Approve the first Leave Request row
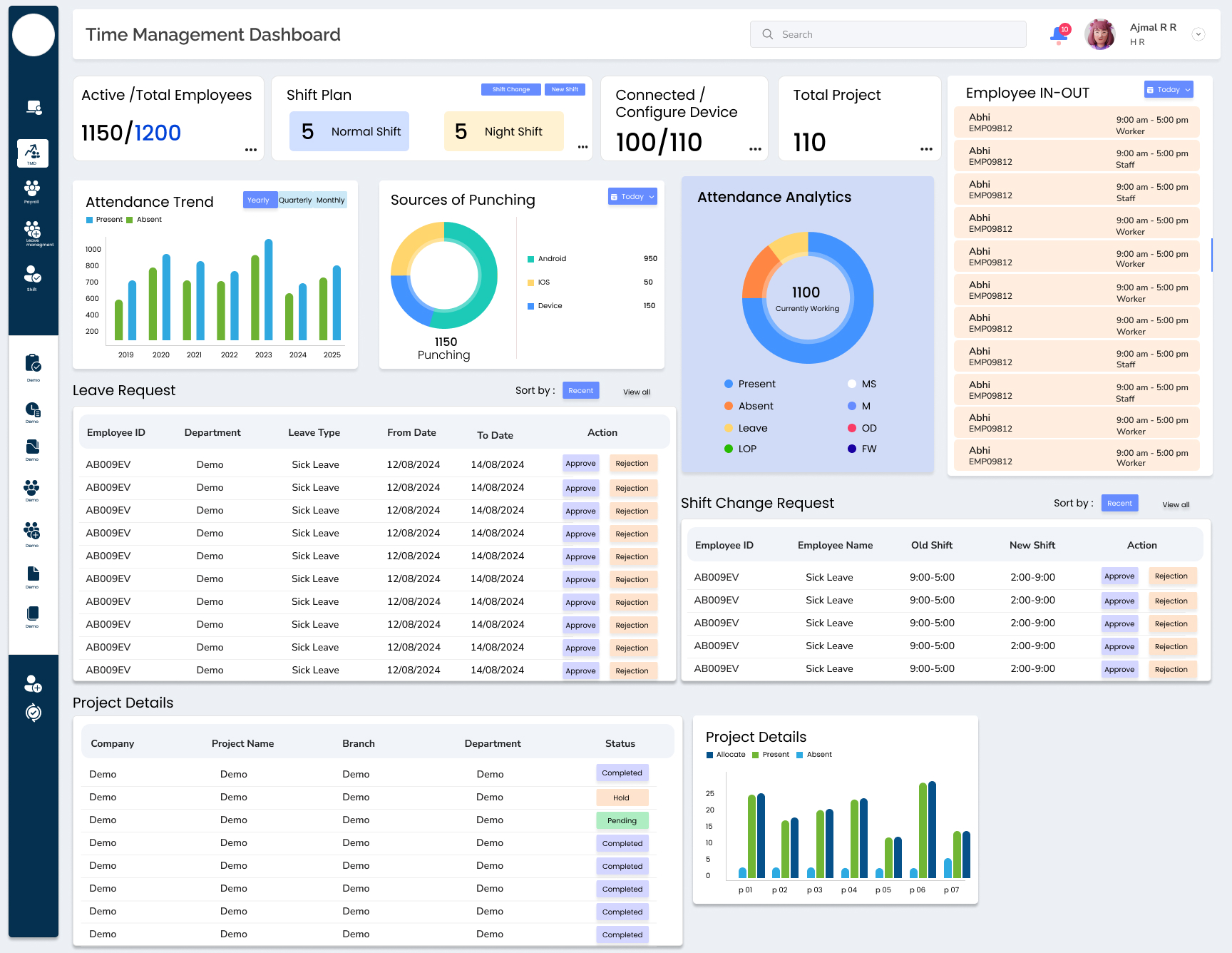The image size is (1232, 953). 581,464
